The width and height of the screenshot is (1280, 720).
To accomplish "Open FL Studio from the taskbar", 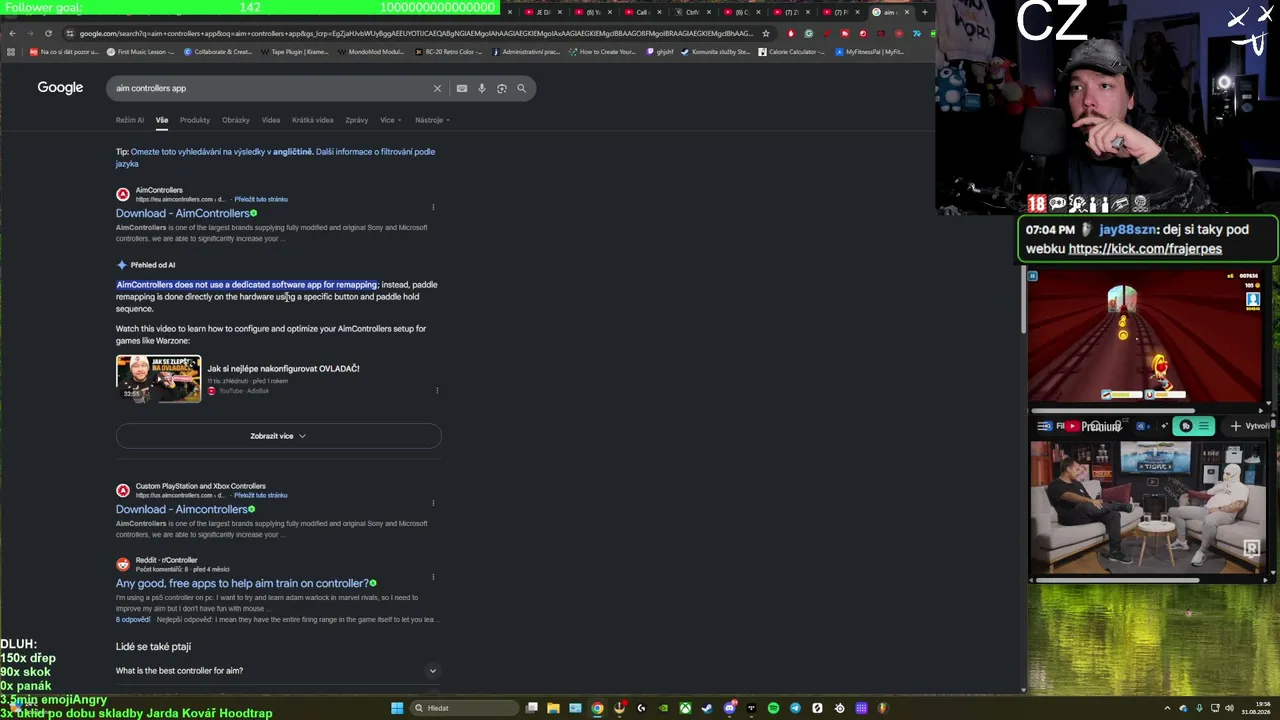I will (x=883, y=708).
